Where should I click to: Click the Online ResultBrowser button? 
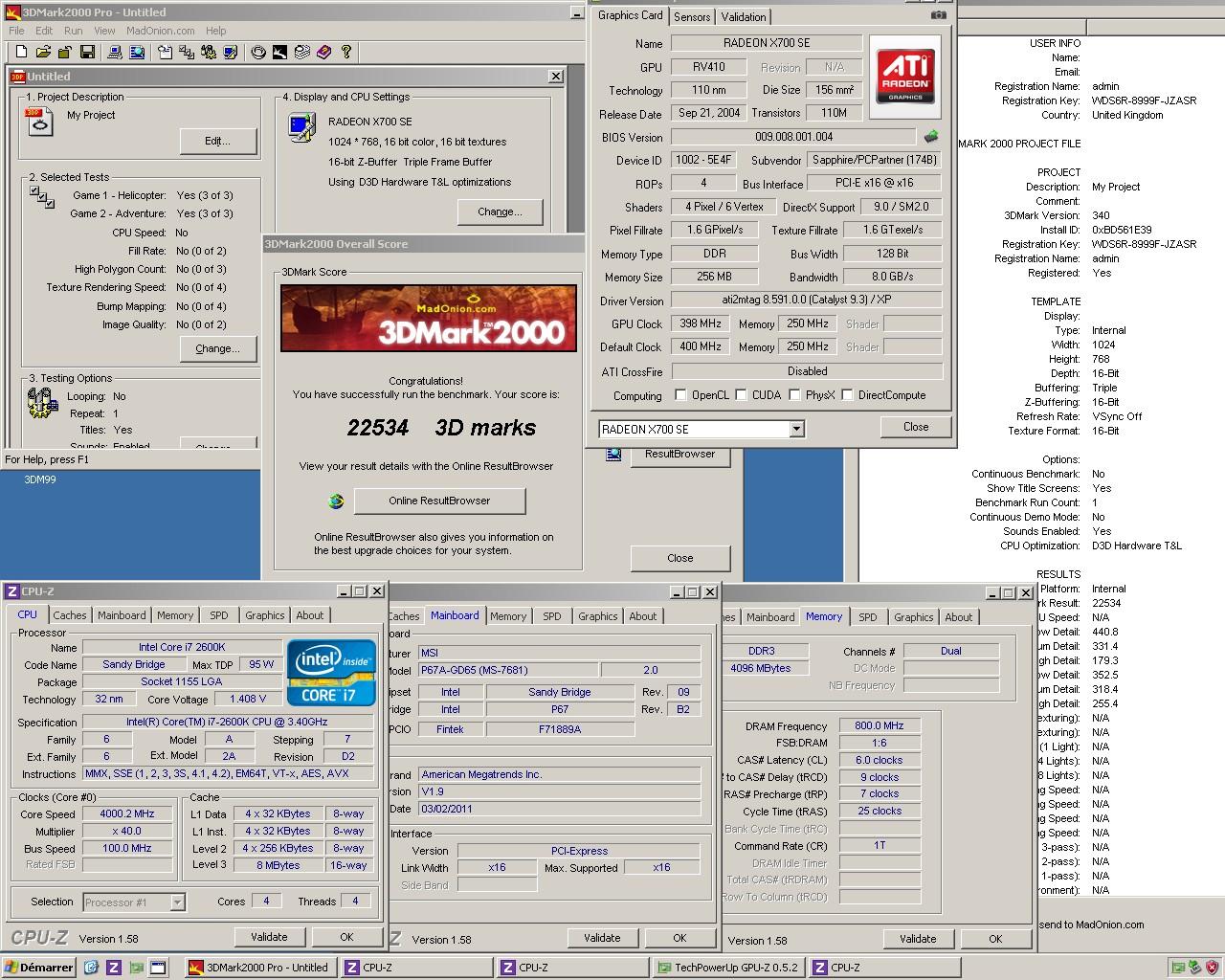pos(439,501)
